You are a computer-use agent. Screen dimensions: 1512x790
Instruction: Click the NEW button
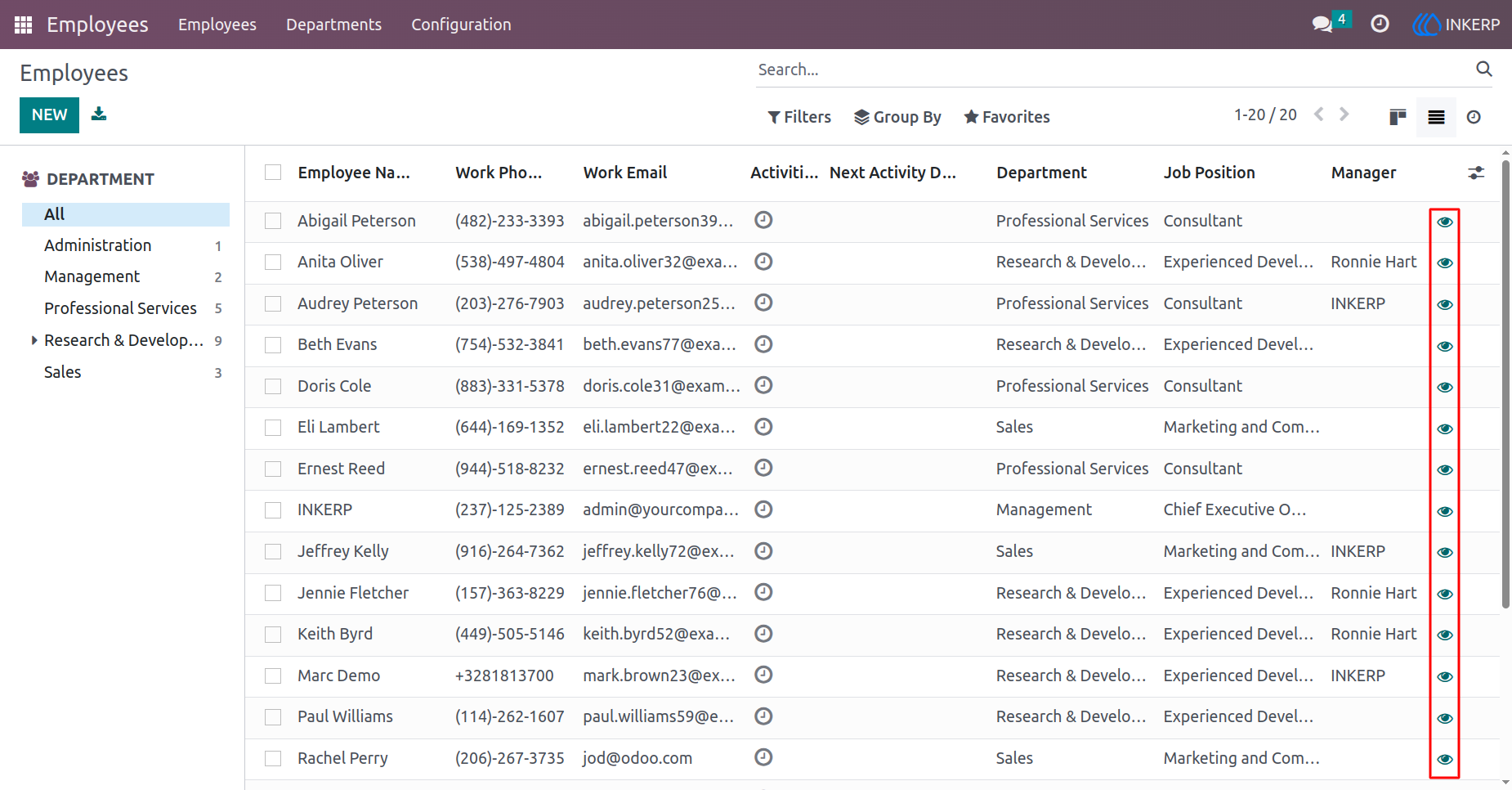50,115
